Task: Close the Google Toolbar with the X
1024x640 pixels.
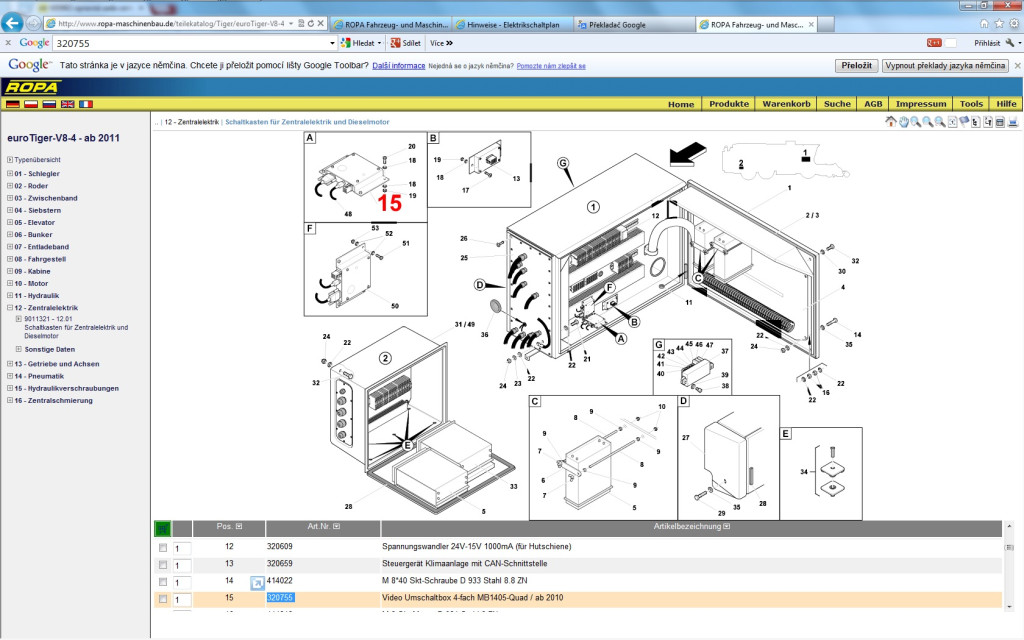Action: [x=7, y=42]
